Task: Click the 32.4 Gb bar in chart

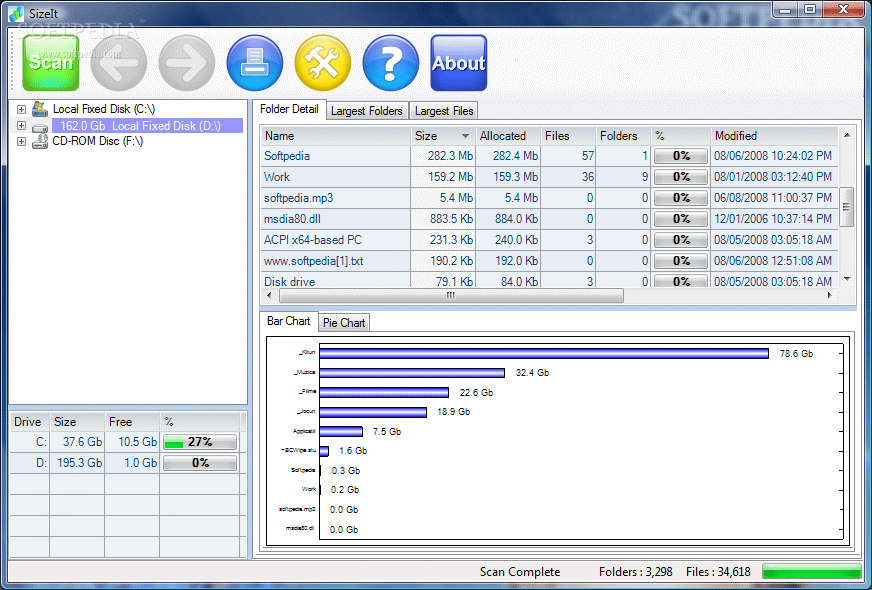Action: (x=412, y=373)
